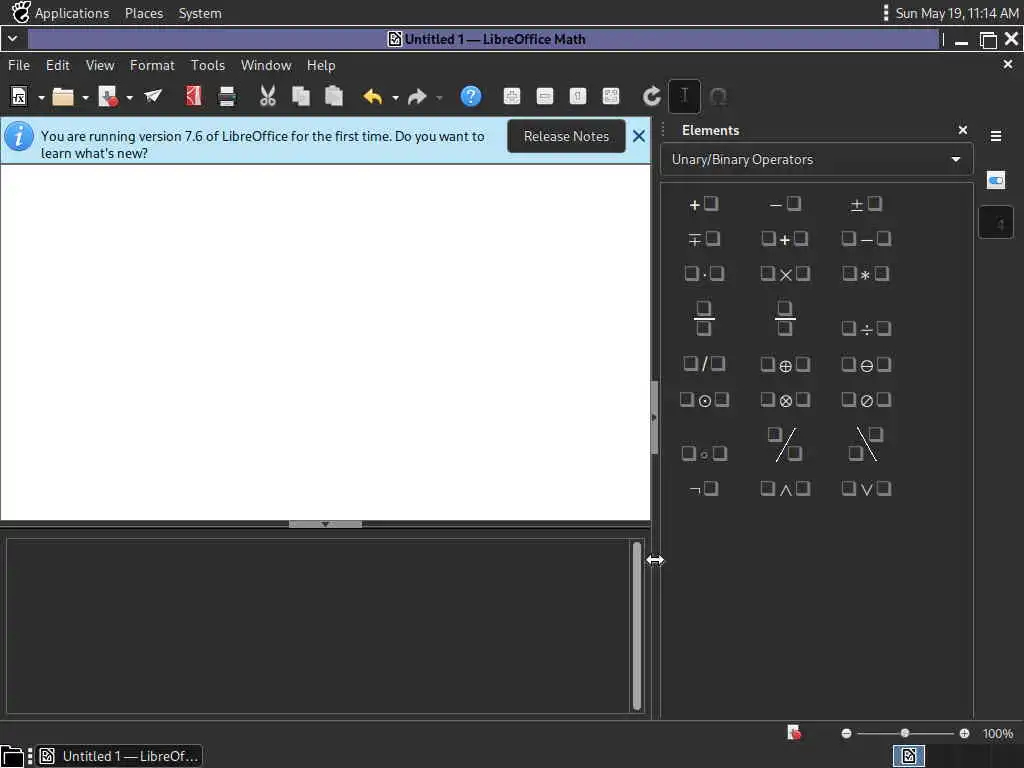The height and width of the screenshot is (768, 1024).
Task: Click the New formula document icon
Action: pyautogui.click(x=19, y=97)
